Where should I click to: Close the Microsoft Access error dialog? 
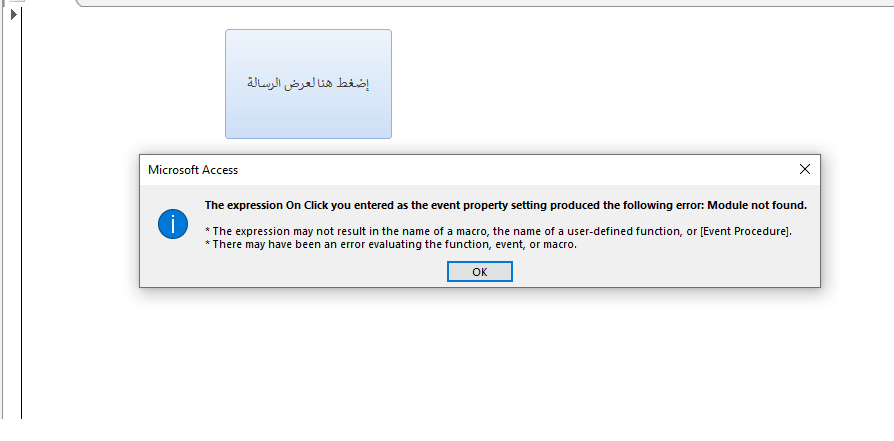click(804, 169)
